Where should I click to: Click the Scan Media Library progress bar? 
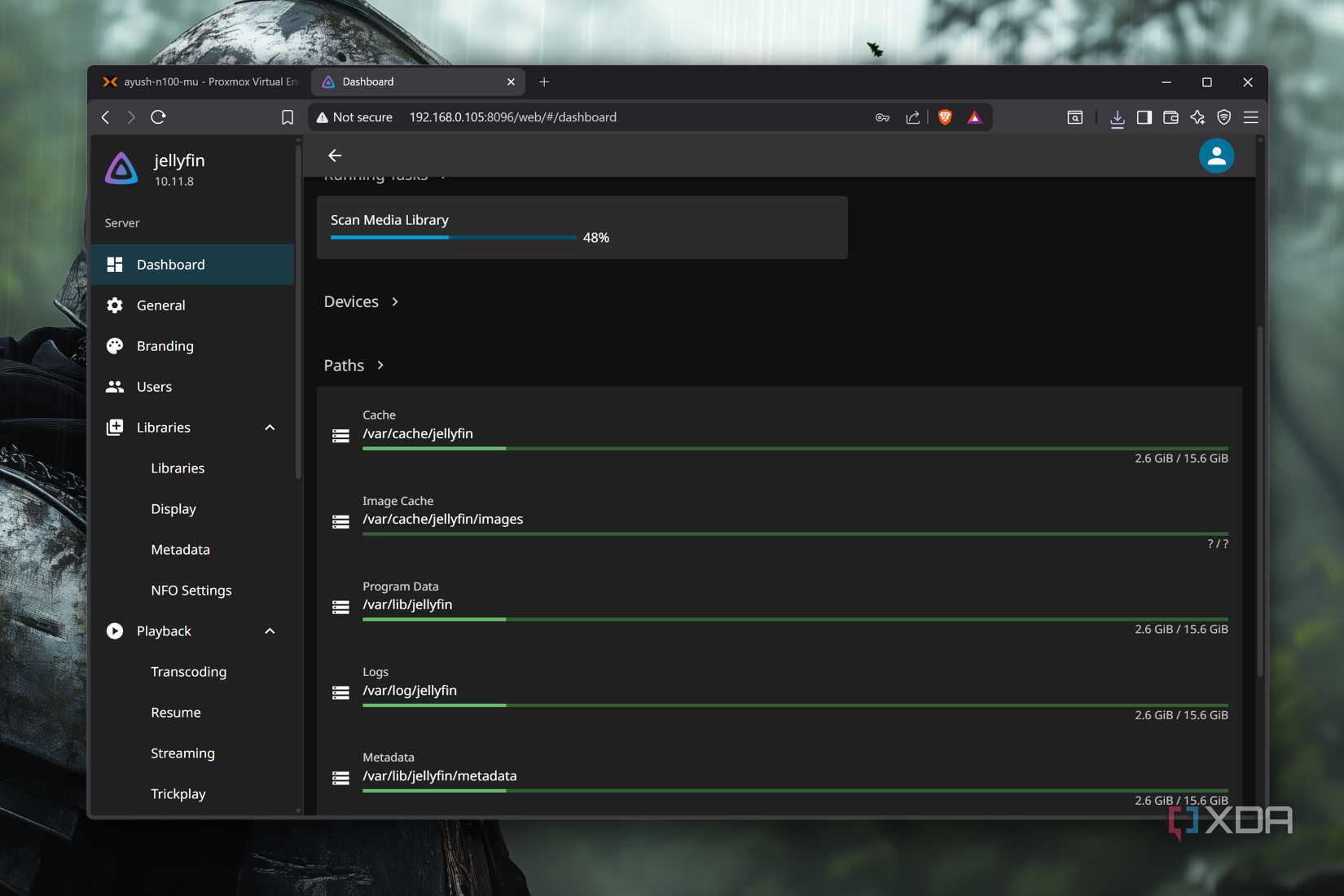coord(453,237)
